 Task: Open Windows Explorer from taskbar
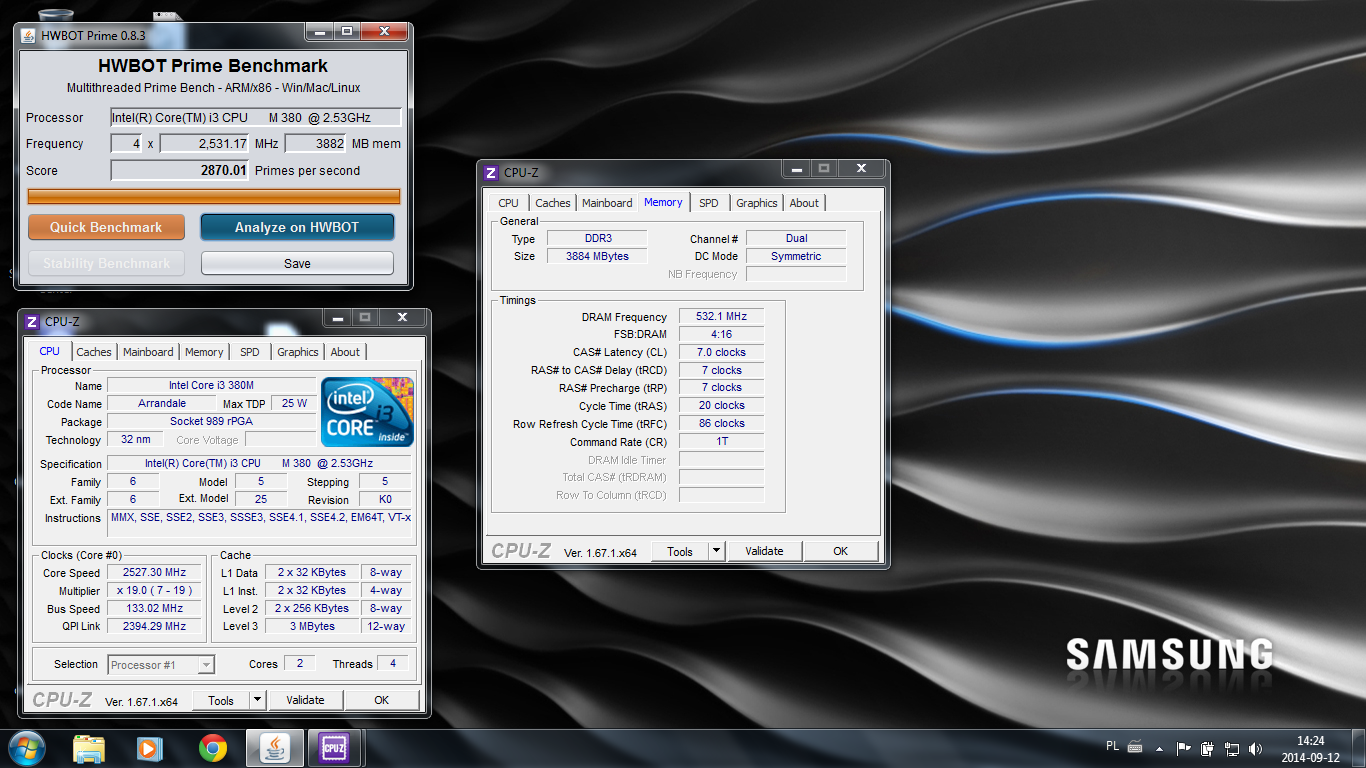[x=89, y=748]
